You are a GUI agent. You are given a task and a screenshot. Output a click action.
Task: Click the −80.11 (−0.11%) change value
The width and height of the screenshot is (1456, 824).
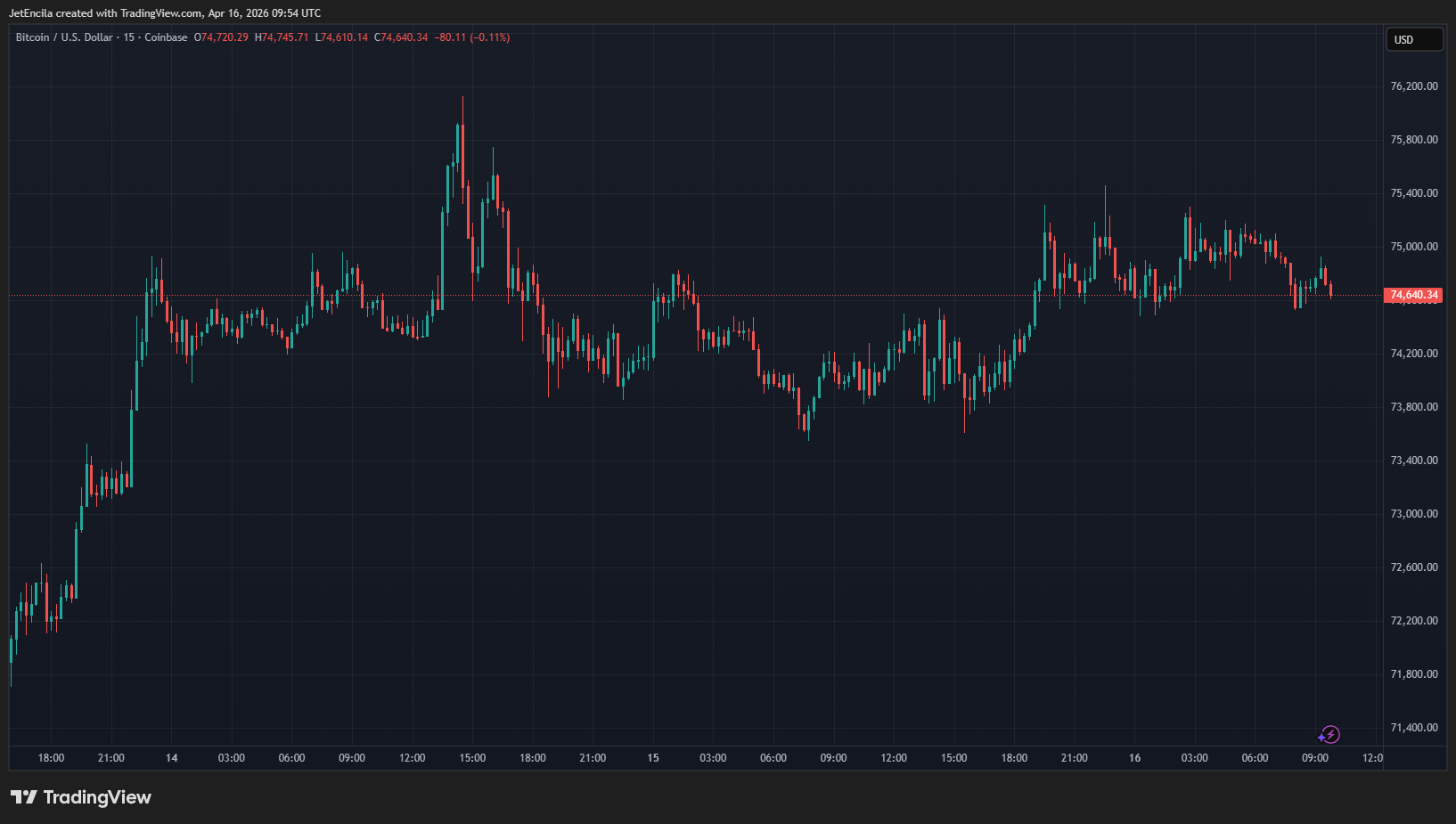472,37
